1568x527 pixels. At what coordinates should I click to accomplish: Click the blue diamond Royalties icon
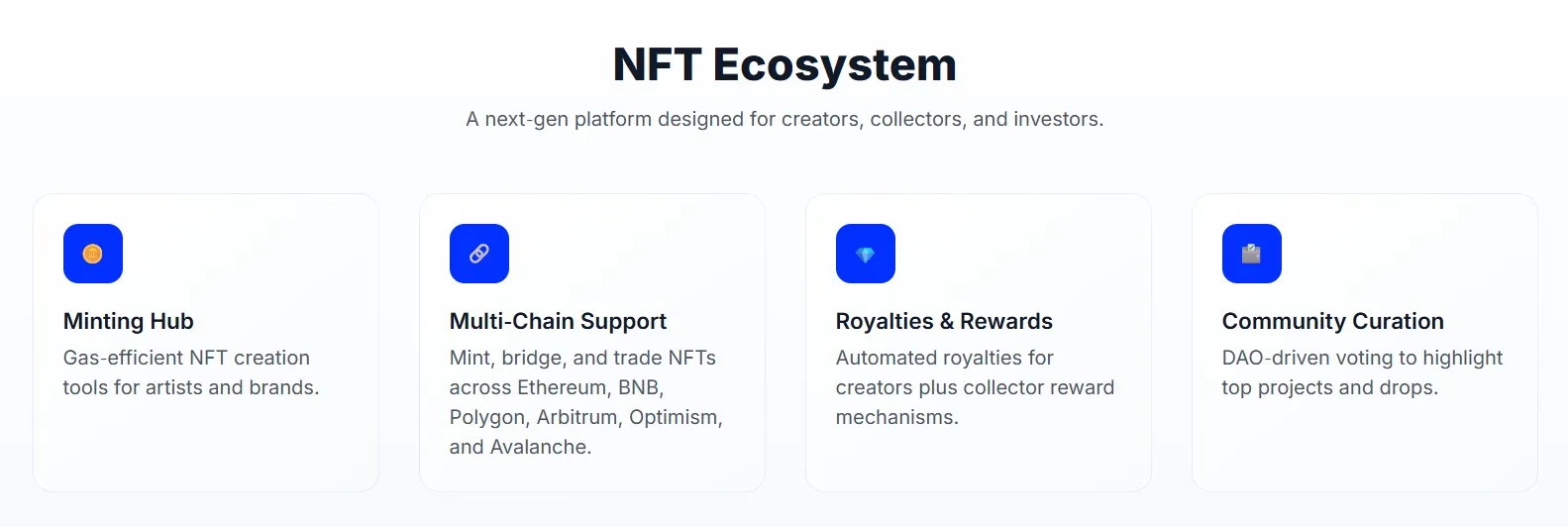(866, 254)
